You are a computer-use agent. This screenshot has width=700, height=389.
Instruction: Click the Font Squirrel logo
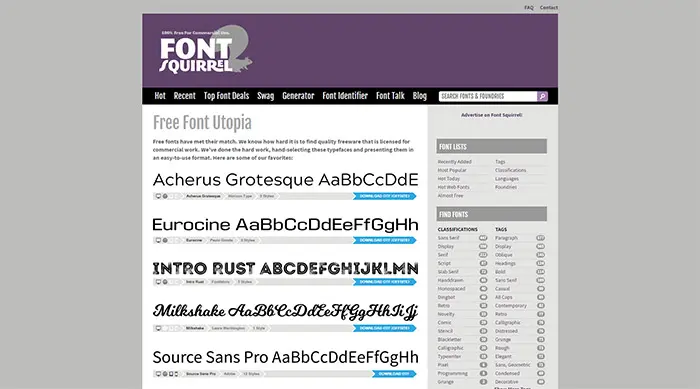point(206,50)
